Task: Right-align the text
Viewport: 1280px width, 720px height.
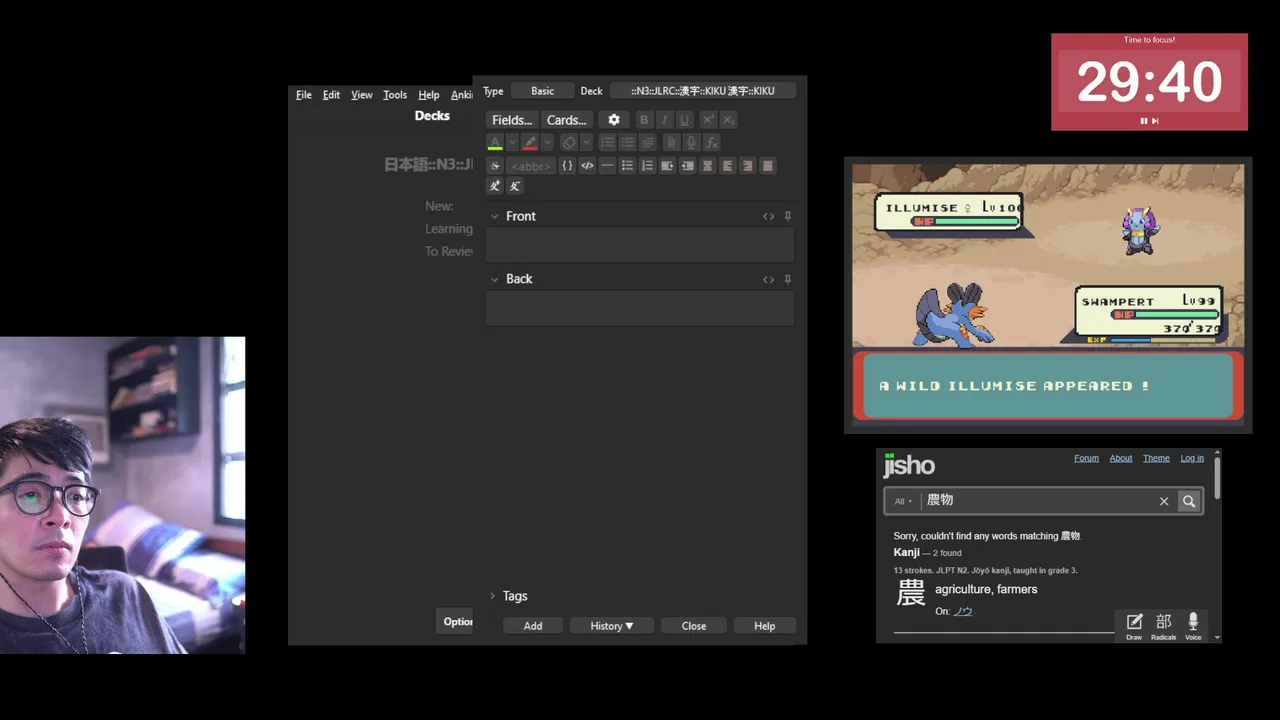Action: (x=747, y=166)
